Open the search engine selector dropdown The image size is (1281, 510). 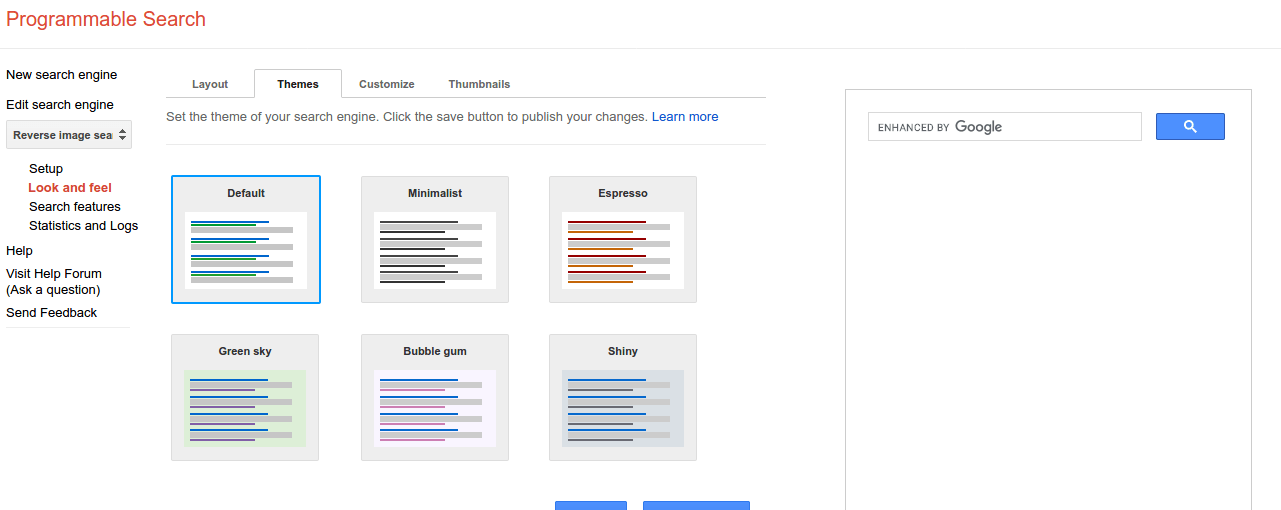coord(69,135)
